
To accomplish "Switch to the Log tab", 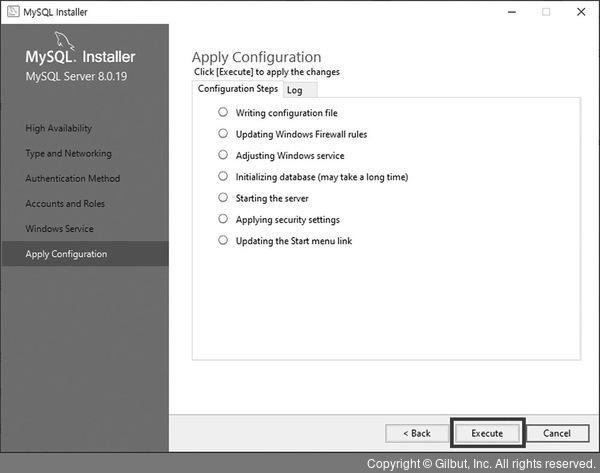I will 300,90.
